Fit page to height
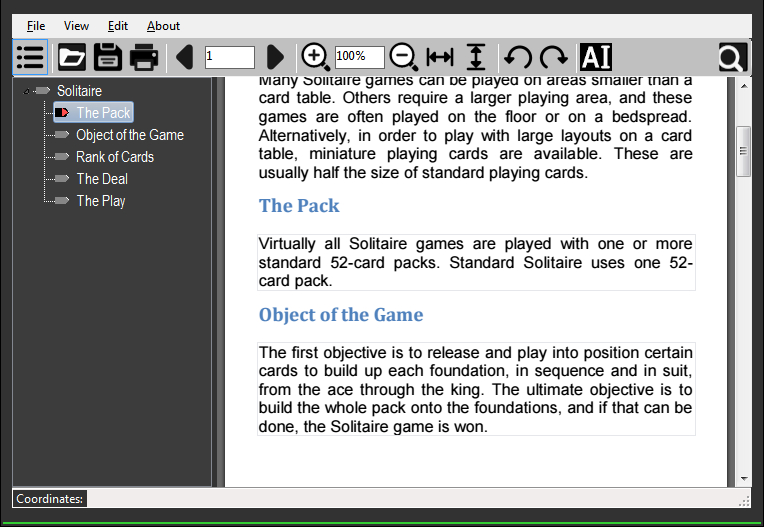The image size is (764, 527). tap(477, 57)
